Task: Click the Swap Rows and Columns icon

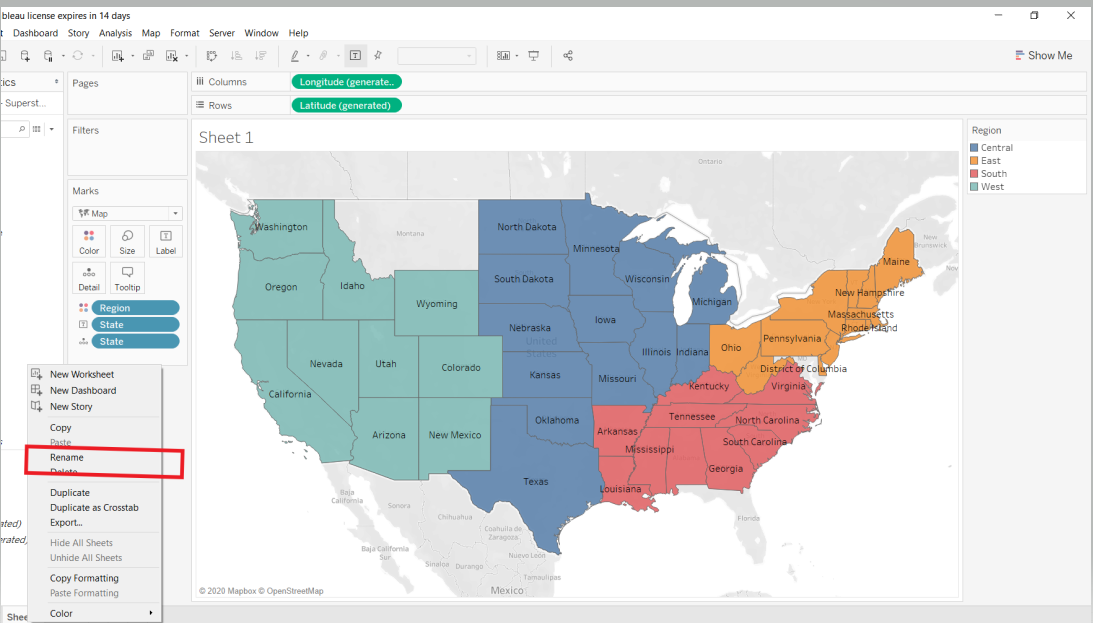Action: [x=212, y=56]
